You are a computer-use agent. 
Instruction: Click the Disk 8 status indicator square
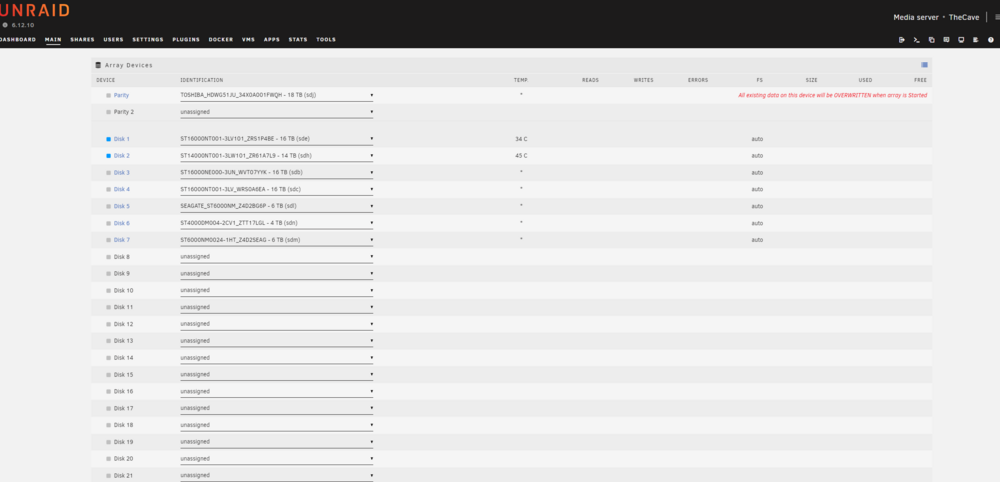click(108, 257)
